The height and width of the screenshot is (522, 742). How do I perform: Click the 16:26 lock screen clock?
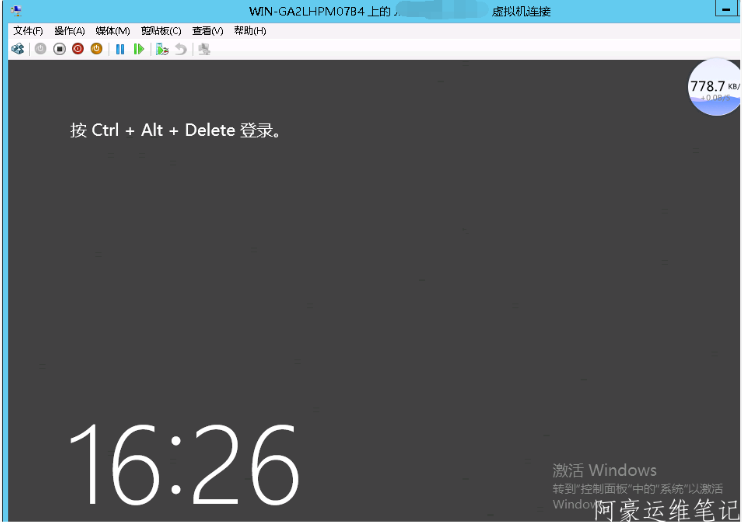coord(184,463)
